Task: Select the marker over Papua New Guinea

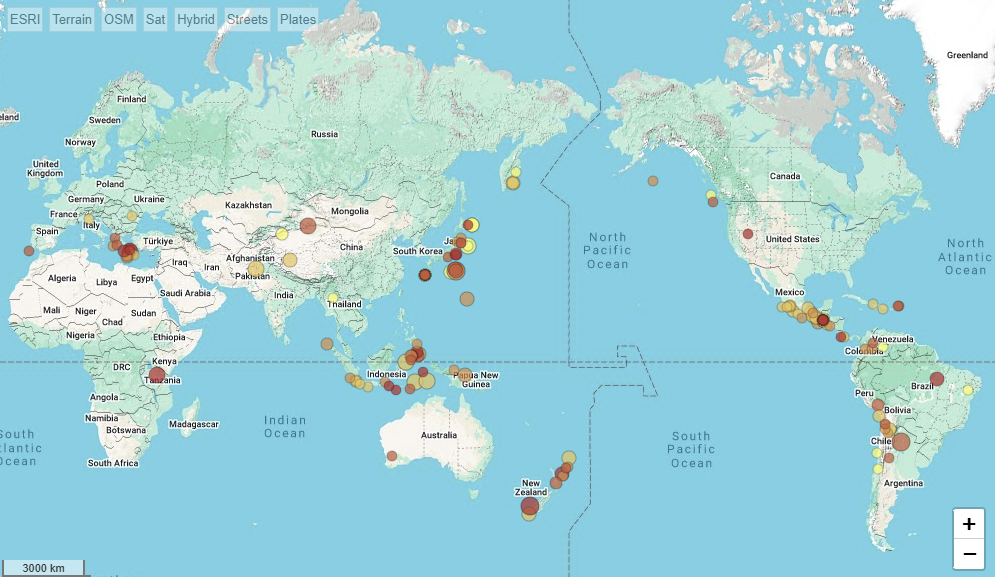Action: pos(465,375)
